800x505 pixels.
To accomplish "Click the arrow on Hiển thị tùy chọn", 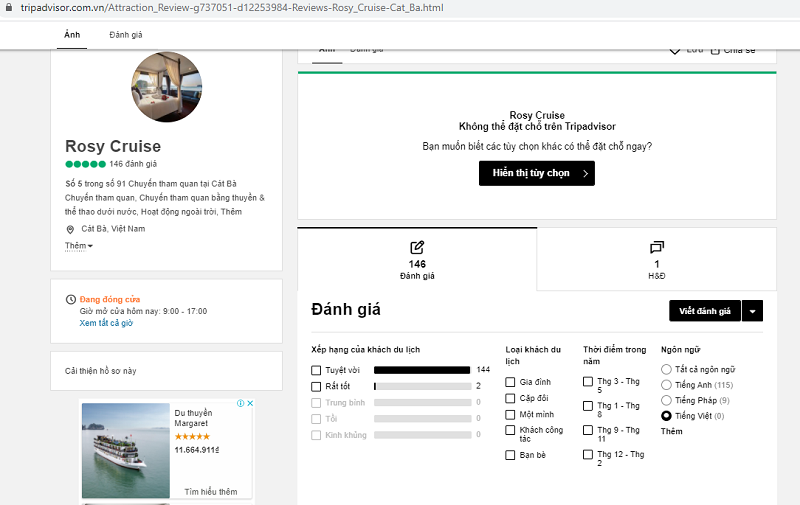I will click(x=585, y=173).
